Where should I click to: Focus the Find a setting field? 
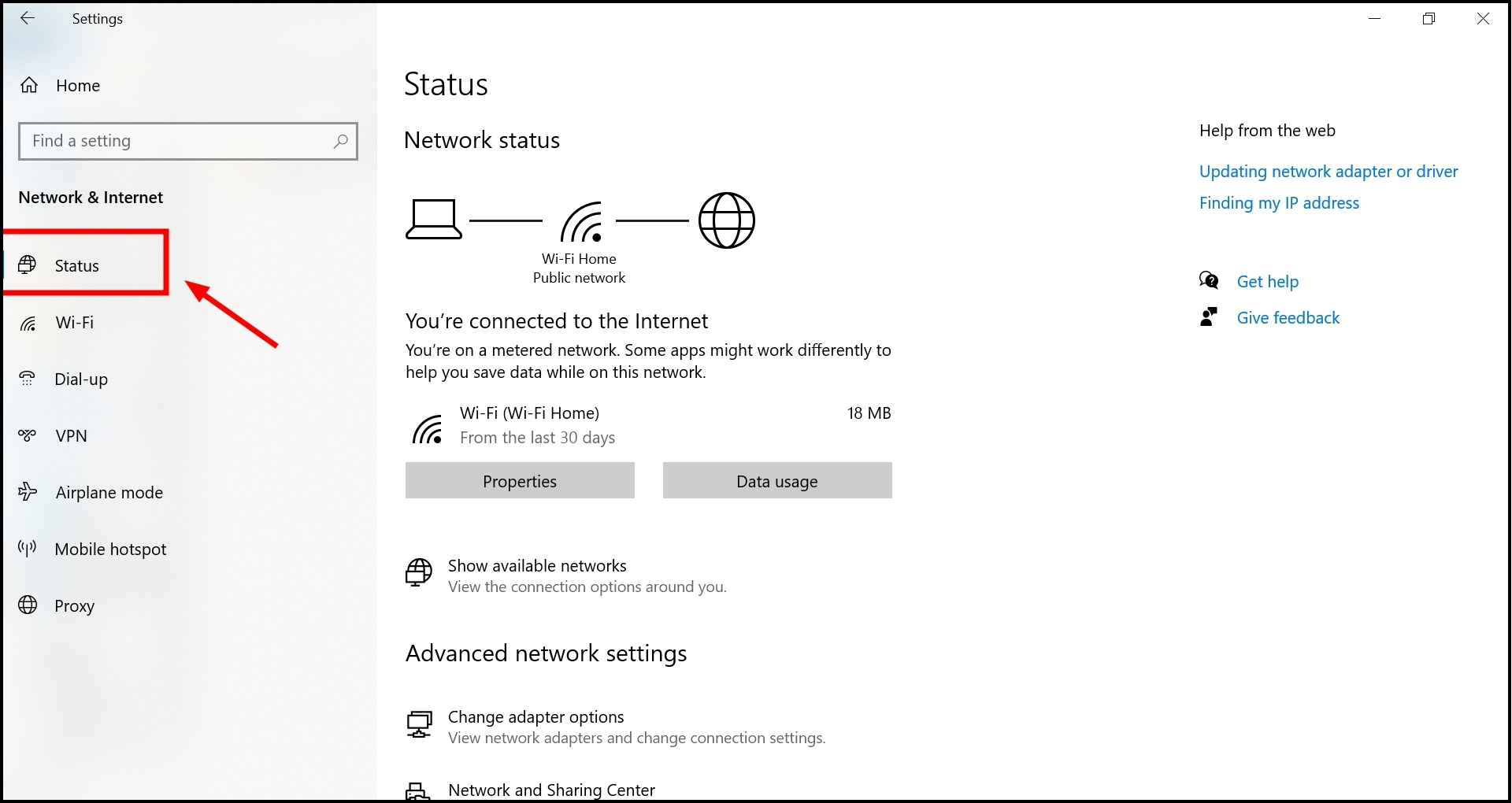[177, 141]
